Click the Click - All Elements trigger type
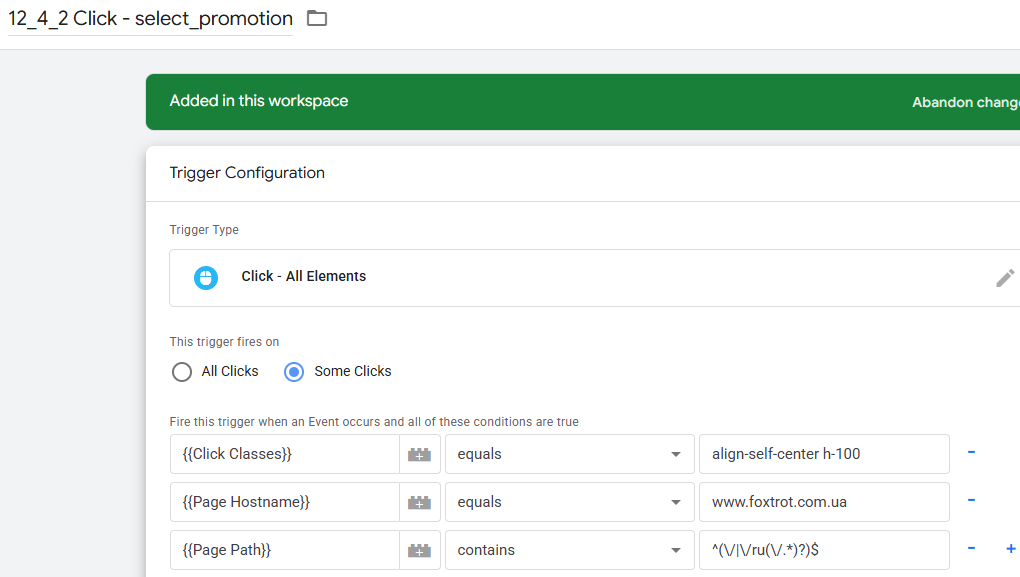 [x=304, y=277]
